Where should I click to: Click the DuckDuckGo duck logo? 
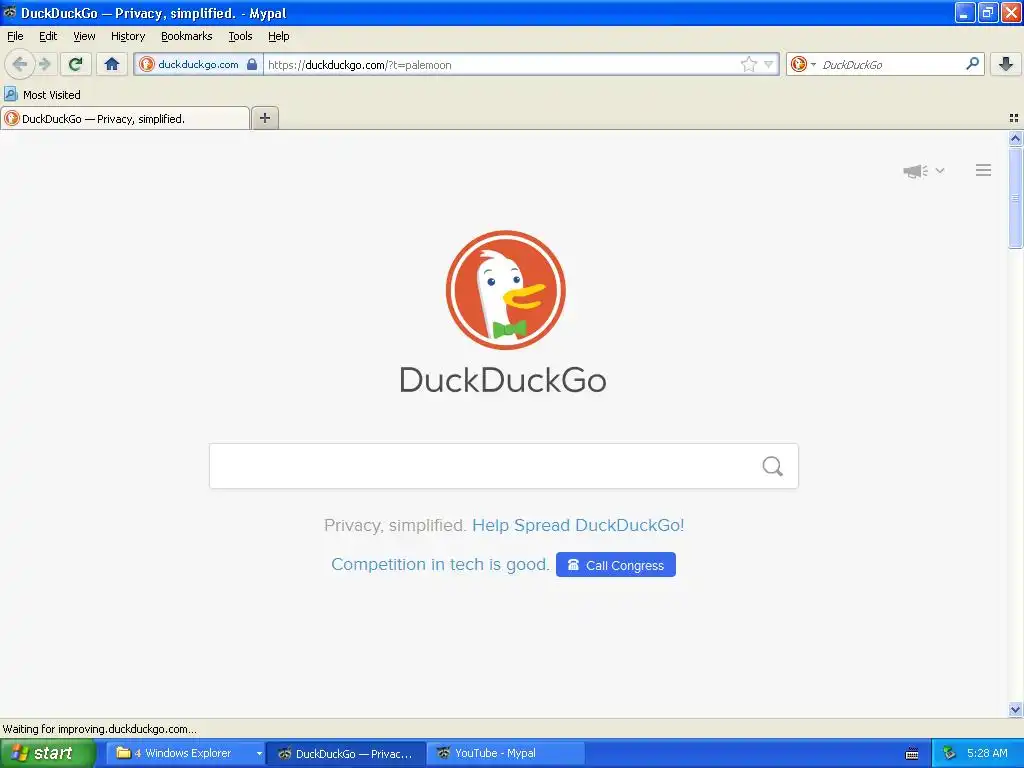(505, 290)
